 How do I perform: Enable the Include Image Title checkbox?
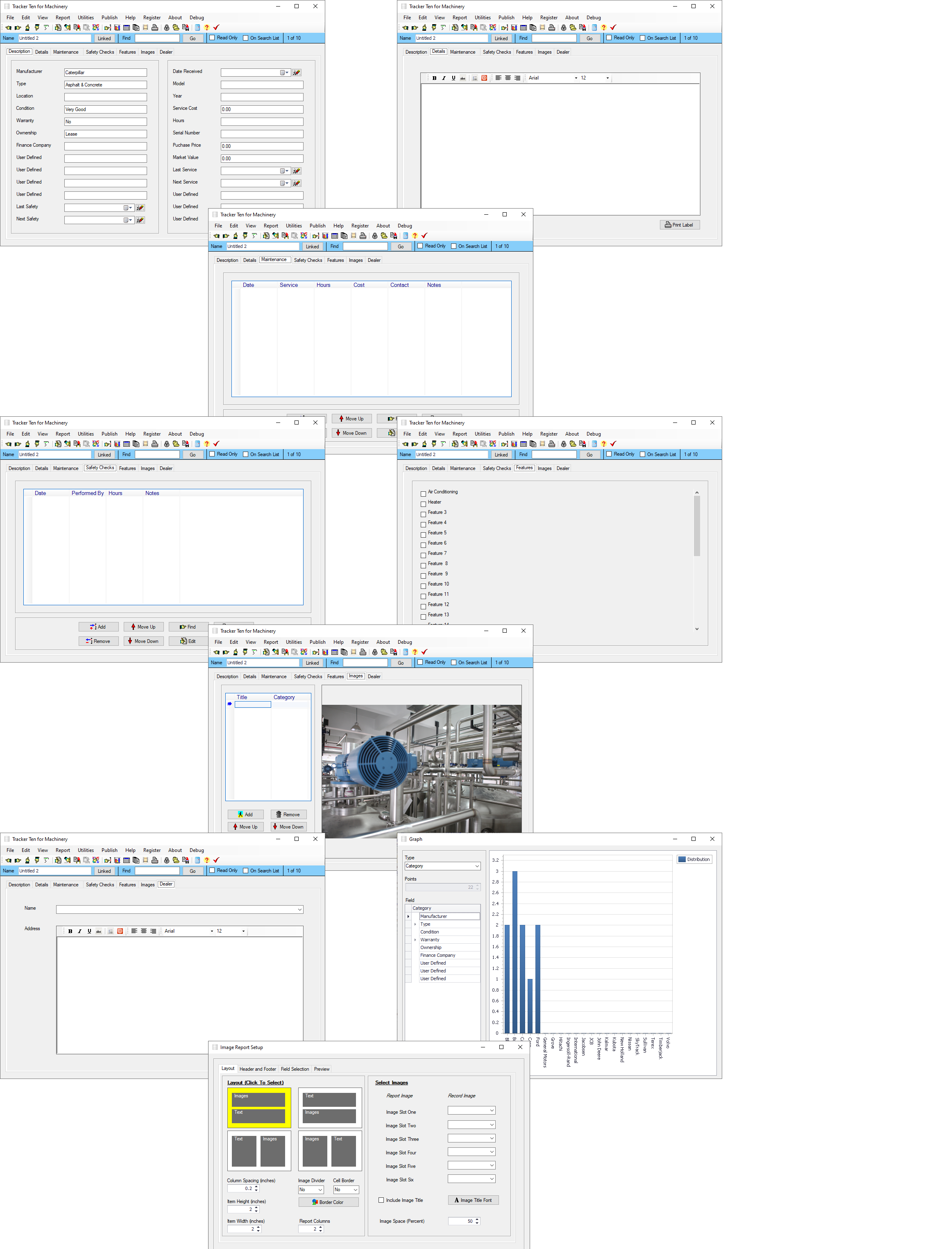pos(381,1200)
